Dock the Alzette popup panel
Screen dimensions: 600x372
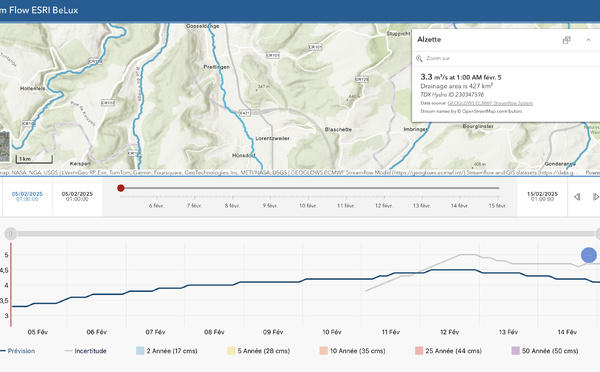[566, 40]
